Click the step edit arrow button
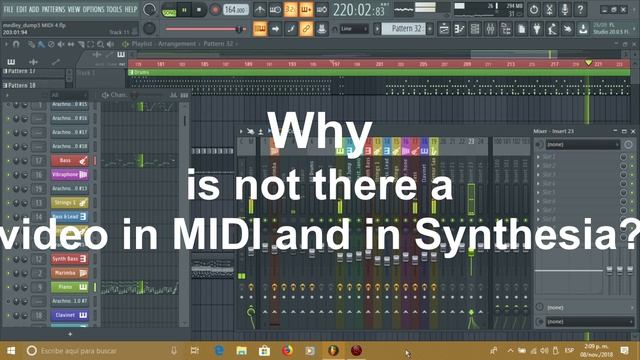This screenshot has width=640, height=360. tap(276, 29)
